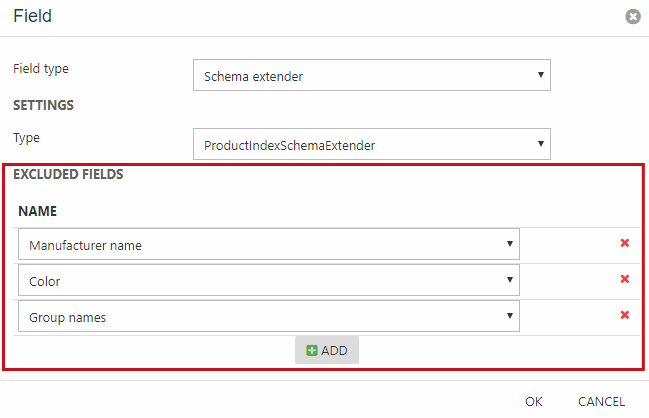Click the EXCLUDED FIELDS heading
The image size is (649, 418).
click(68, 174)
